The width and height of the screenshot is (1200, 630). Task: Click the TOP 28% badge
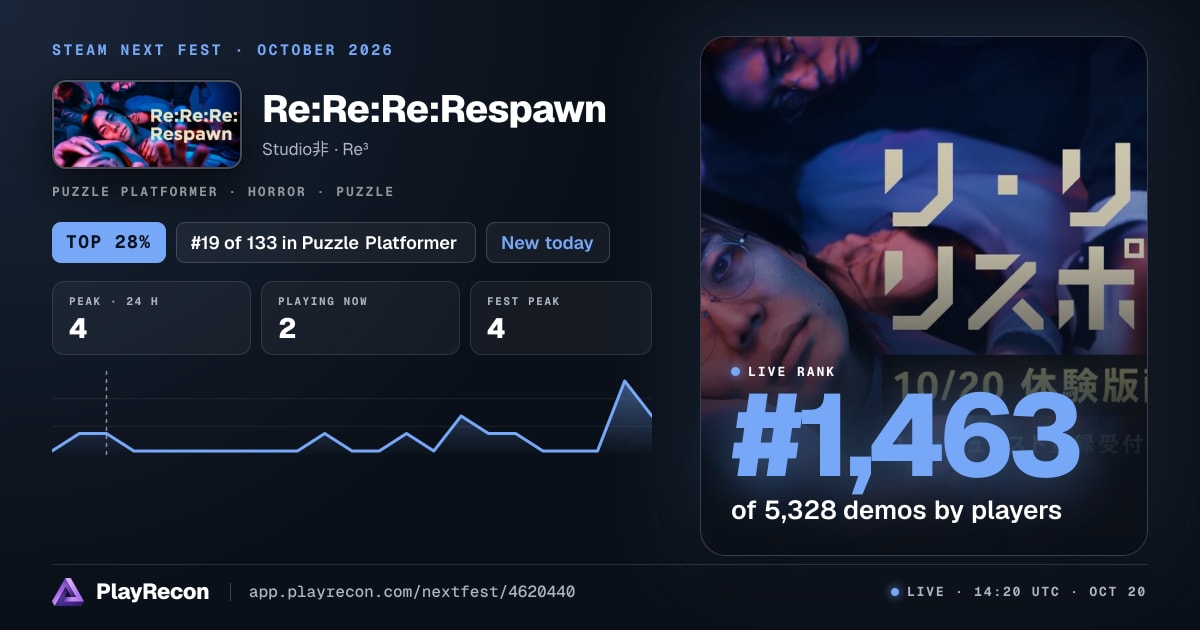click(x=109, y=242)
